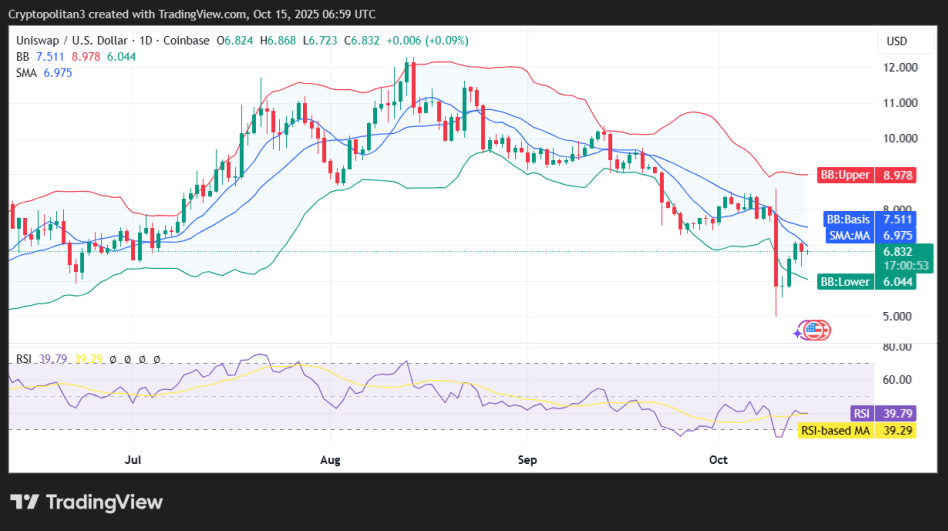This screenshot has height=531, width=948.
Task: Click the Aug marker on time axis
Action: (x=332, y=461)
